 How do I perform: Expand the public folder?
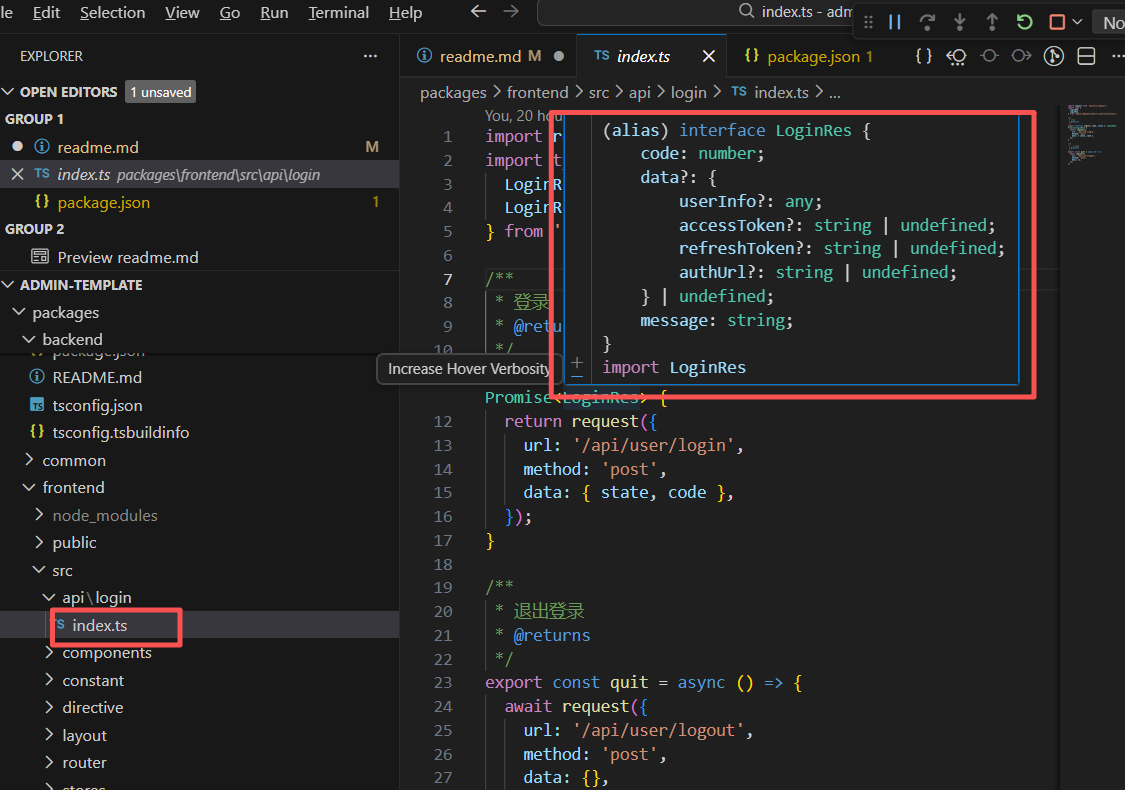tap(39, 542)
